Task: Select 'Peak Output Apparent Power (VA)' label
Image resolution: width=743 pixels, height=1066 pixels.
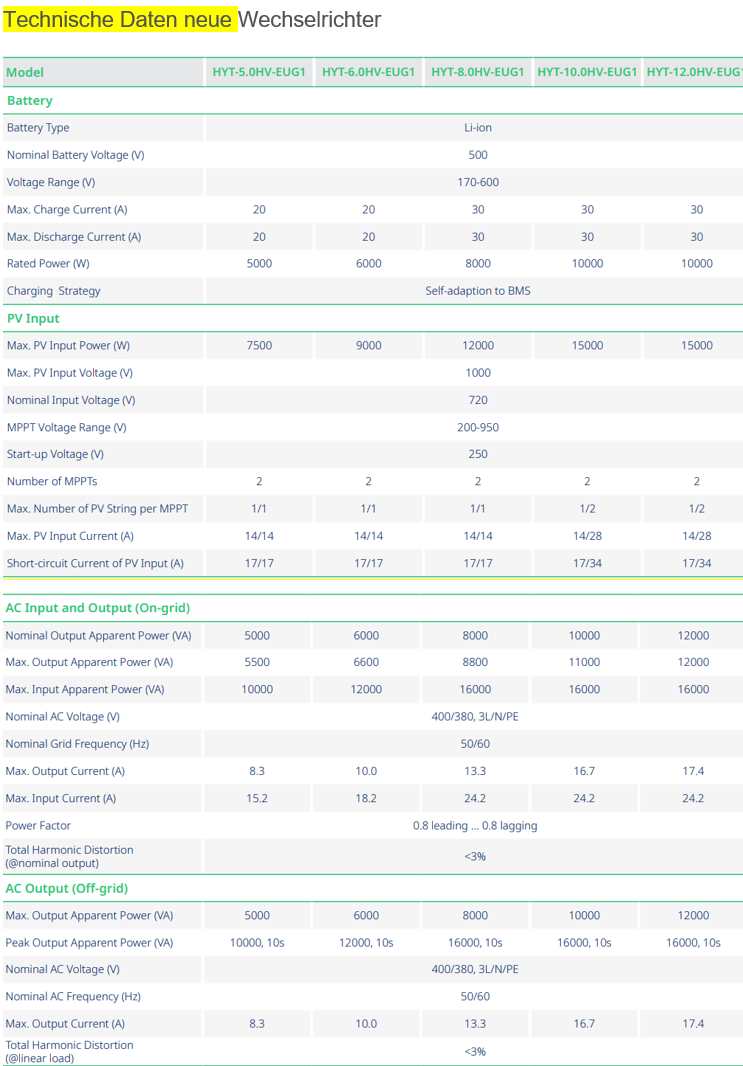Action: coord(89,943)
